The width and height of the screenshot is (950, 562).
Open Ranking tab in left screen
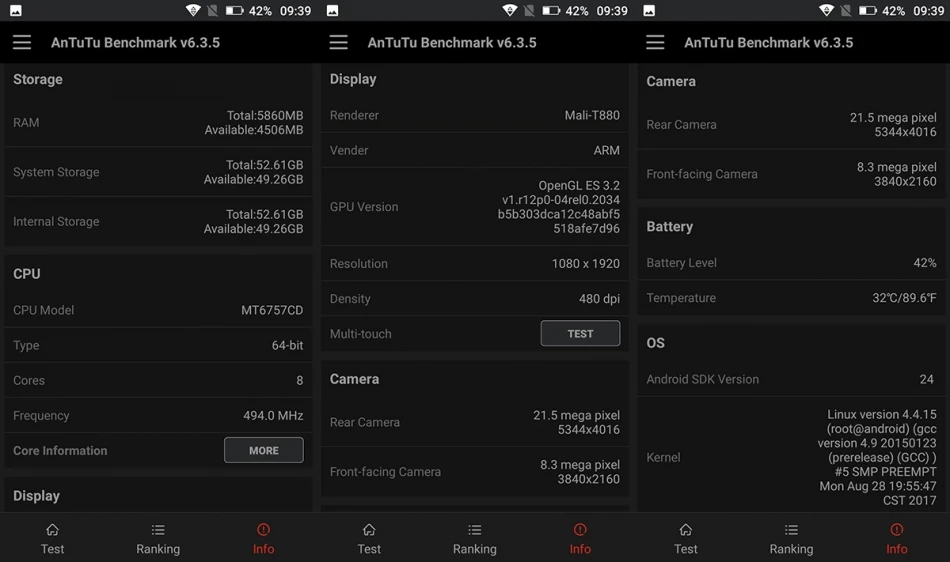[x=158, y=538]
